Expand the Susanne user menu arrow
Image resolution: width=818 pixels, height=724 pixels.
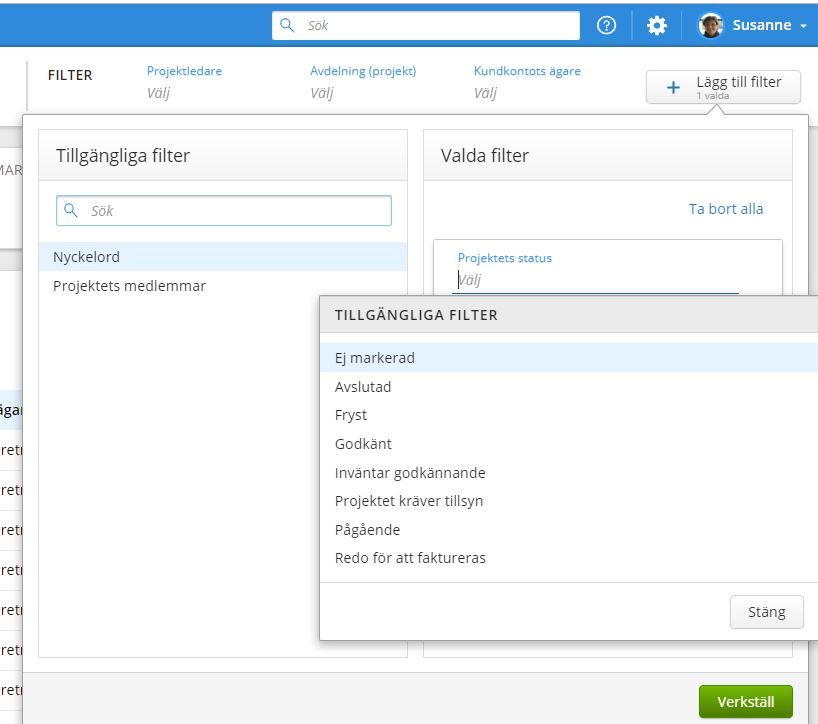tap(803, 26)
